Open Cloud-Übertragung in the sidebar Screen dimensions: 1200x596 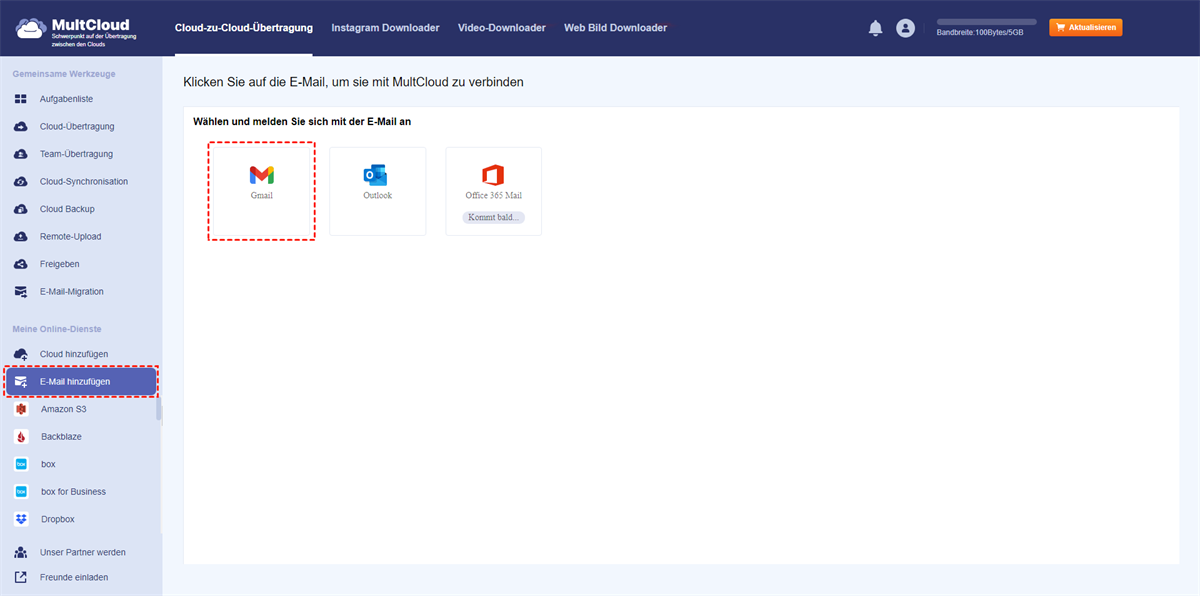[77, 127]
